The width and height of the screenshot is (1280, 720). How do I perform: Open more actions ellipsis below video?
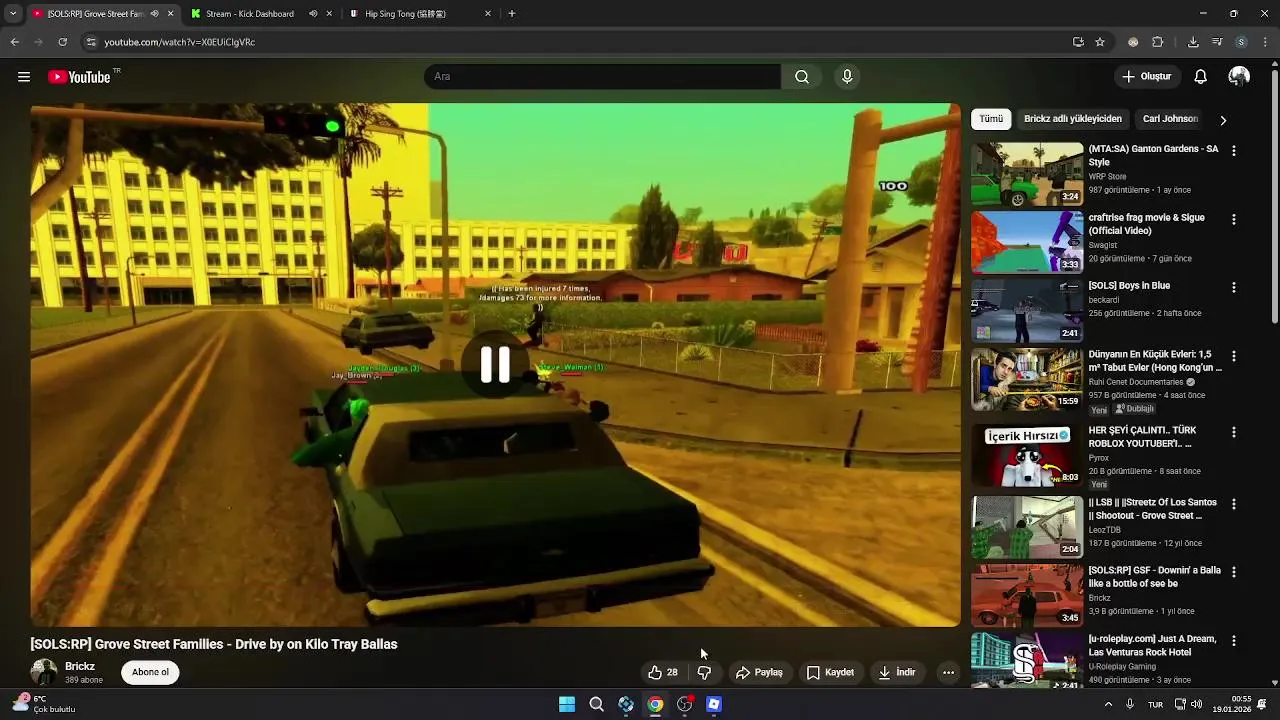click(x=948, y=673)
